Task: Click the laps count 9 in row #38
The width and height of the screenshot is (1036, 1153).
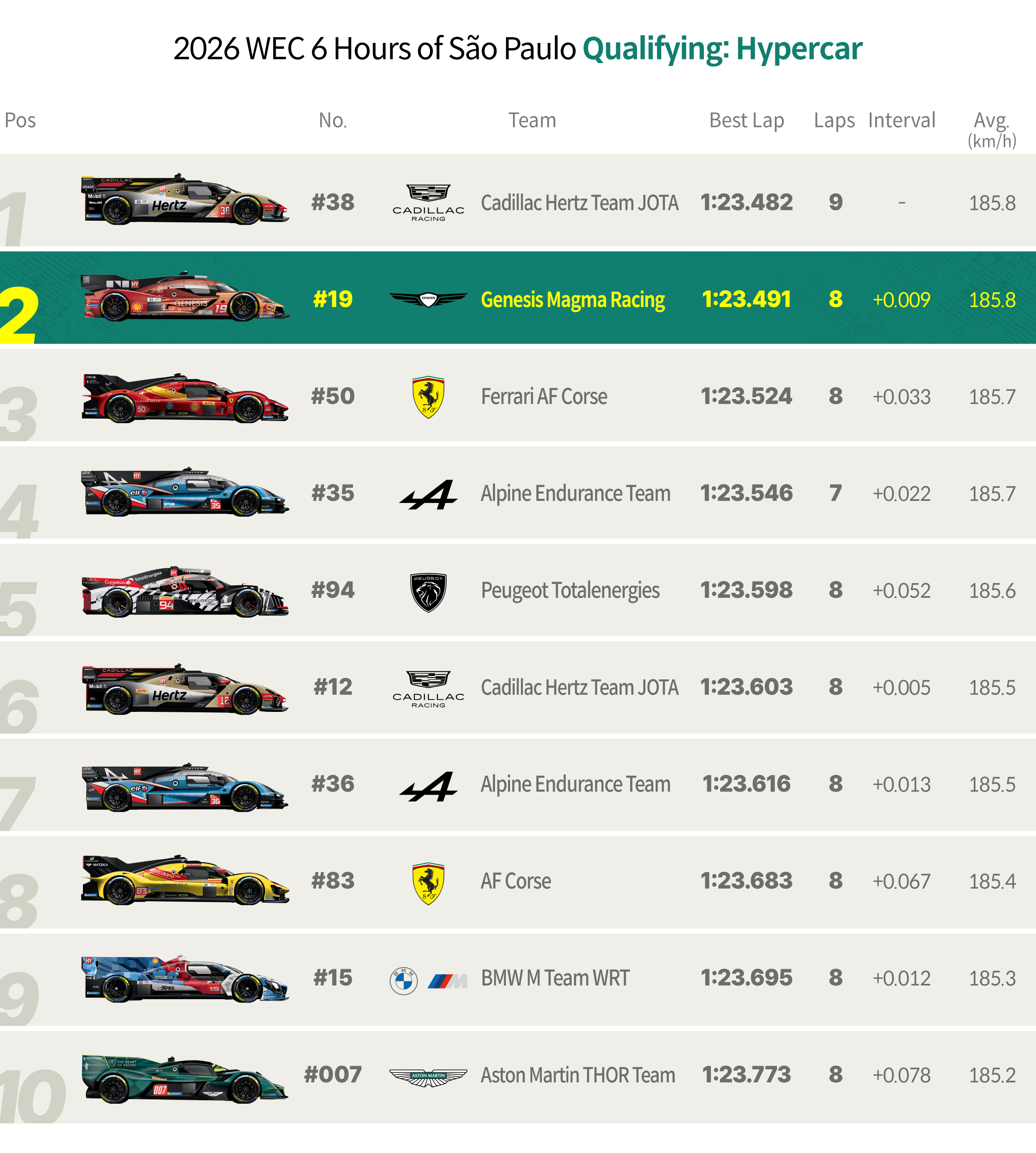Action: pyautogui.click(x=835, y=203)
